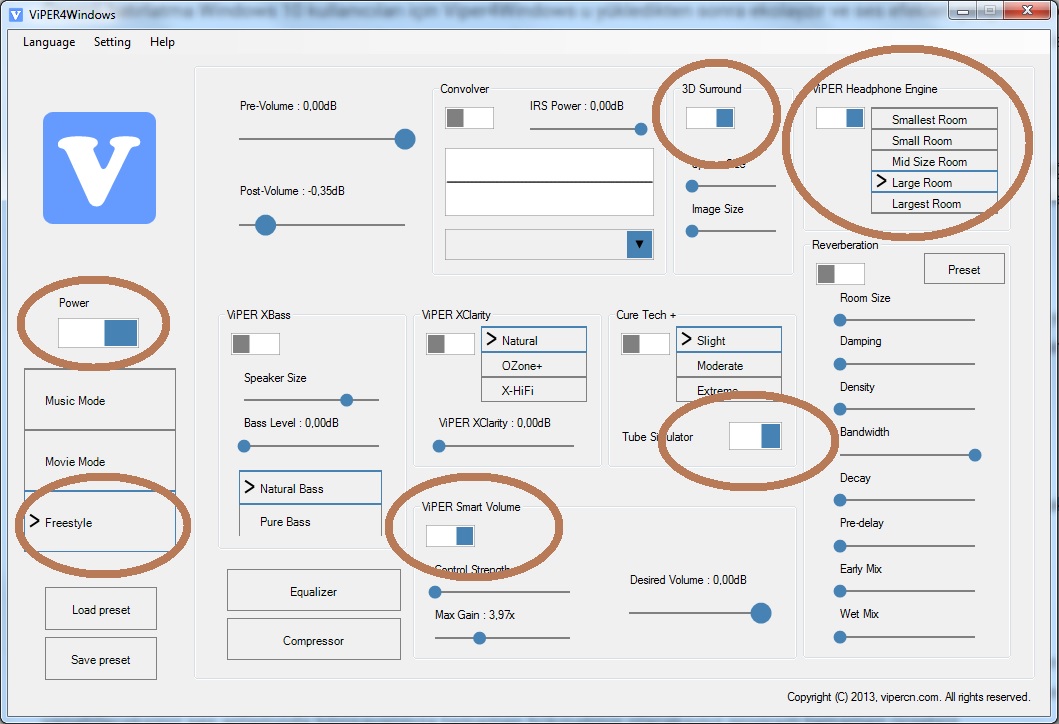The width and height of the screenshot is (1059, 724).
Task: Toggle the Power switch off
Action: click(x=98, y=333)
